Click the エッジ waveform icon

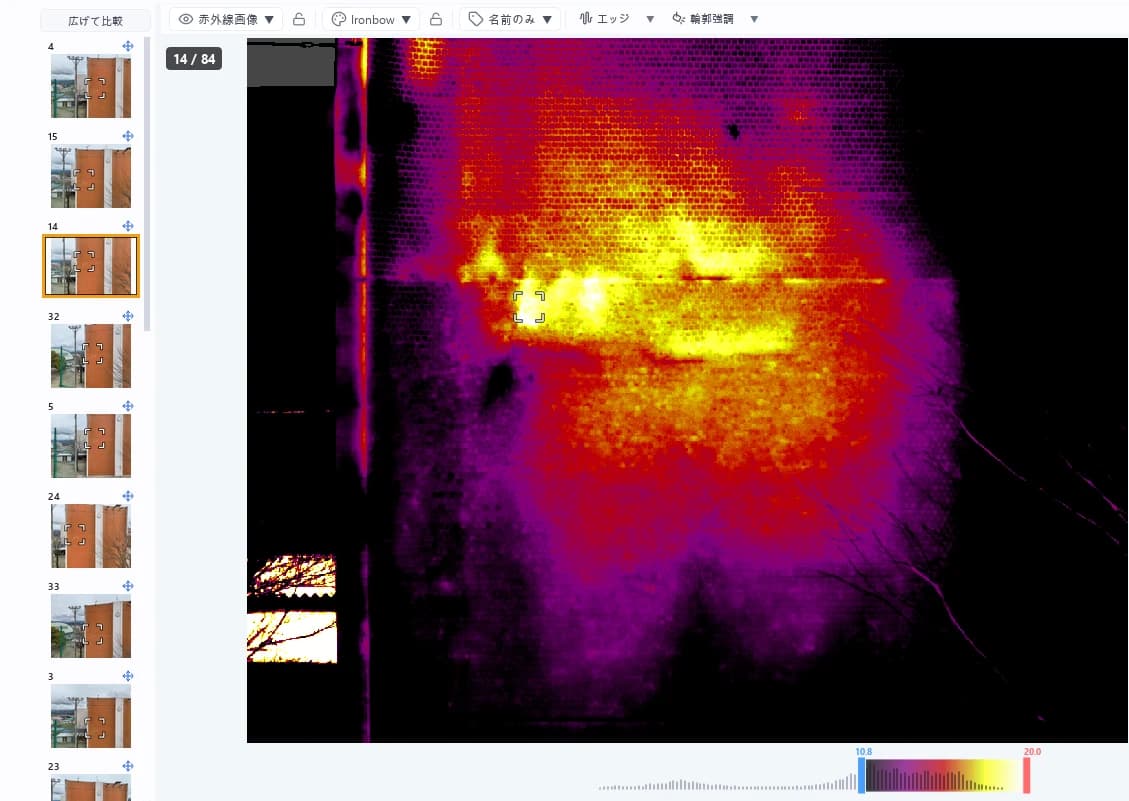[x=586, y=19]
